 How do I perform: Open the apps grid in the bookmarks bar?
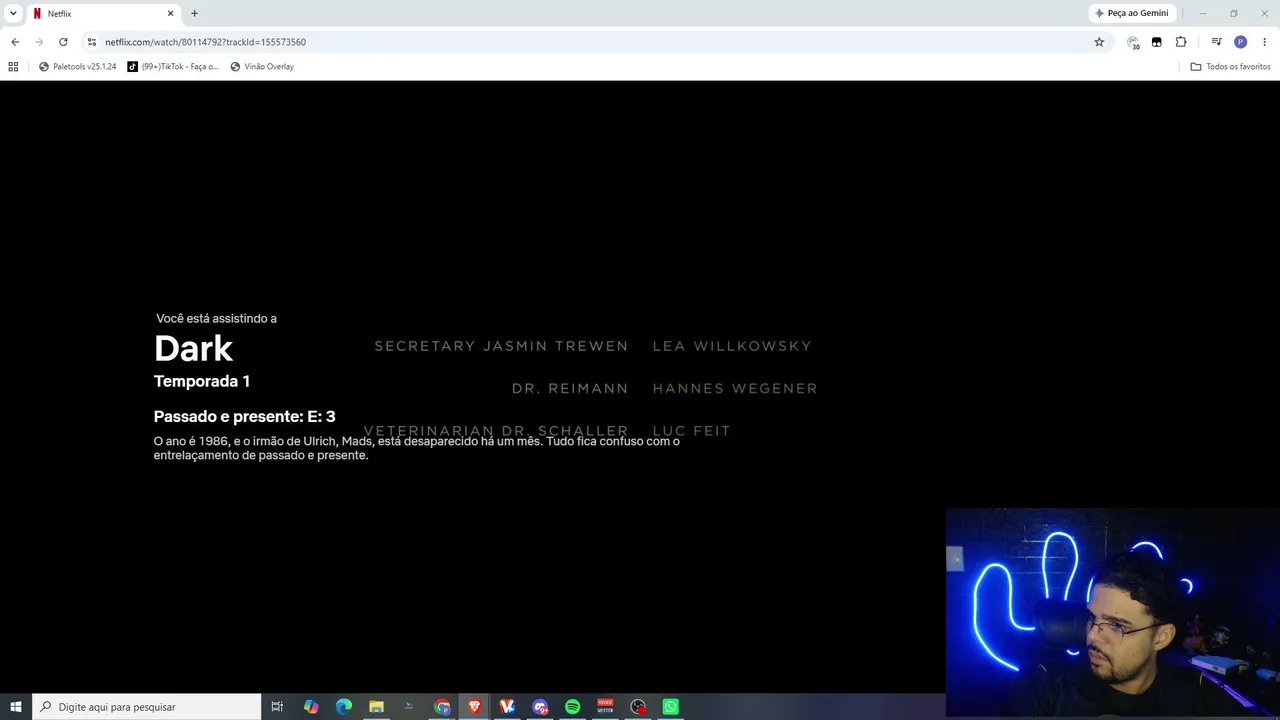click(x=13, y=67)
